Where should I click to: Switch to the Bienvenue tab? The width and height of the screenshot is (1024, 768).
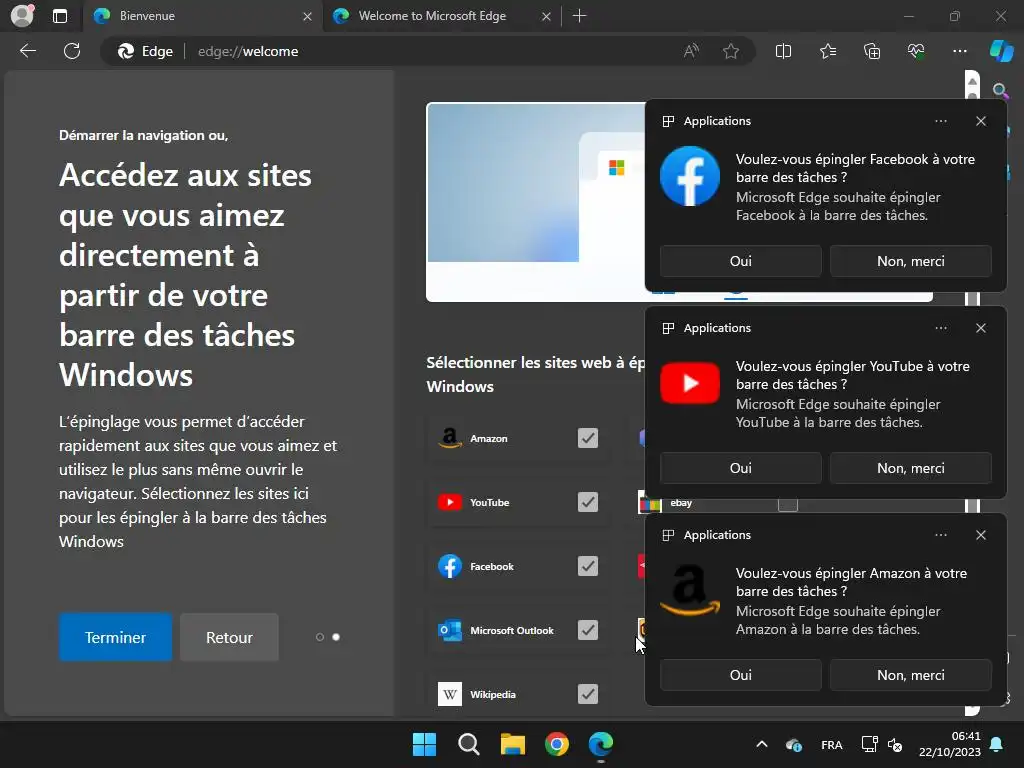(x=202, y=16)
